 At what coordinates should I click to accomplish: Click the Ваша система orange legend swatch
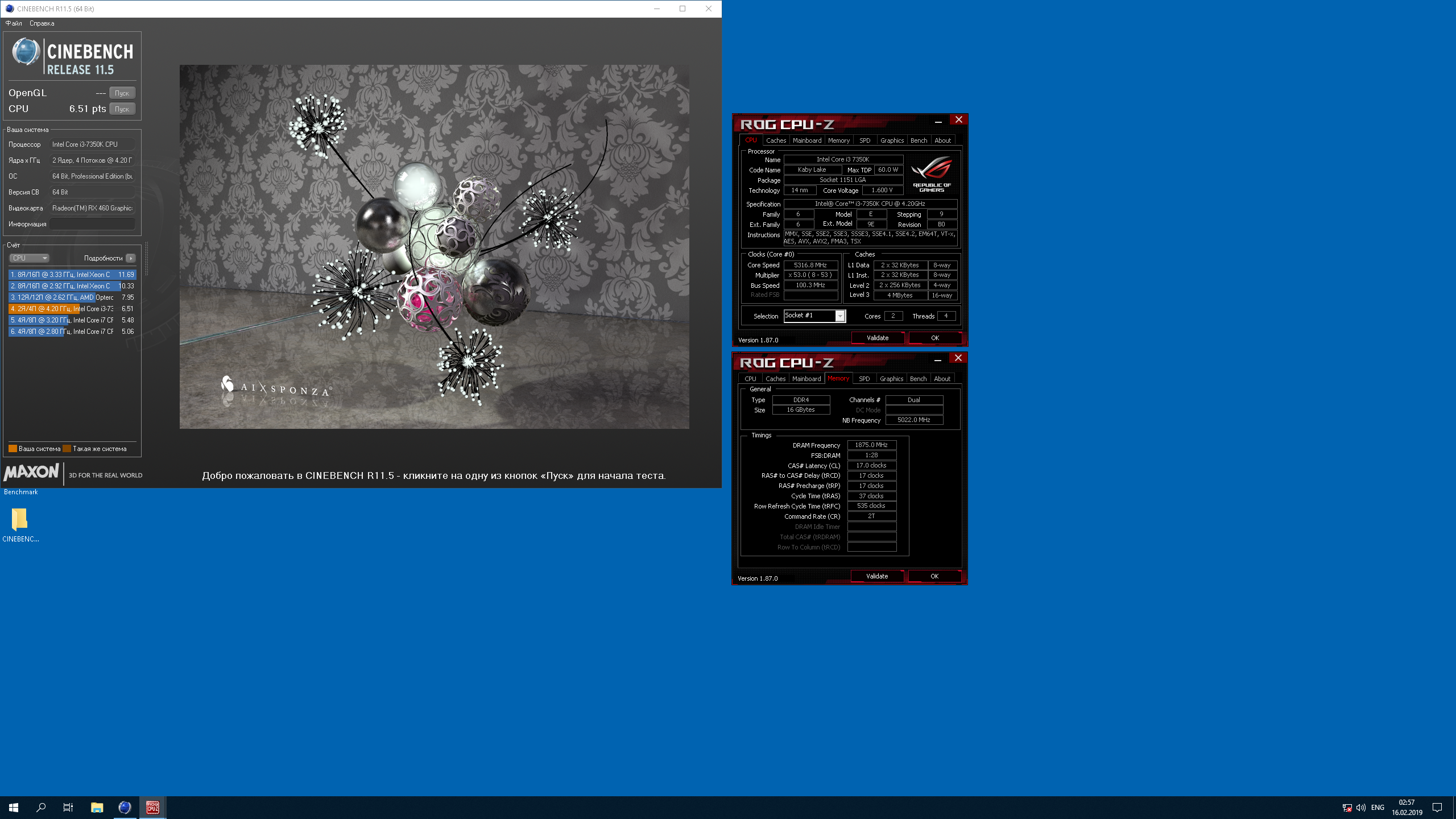click(13, 449)
